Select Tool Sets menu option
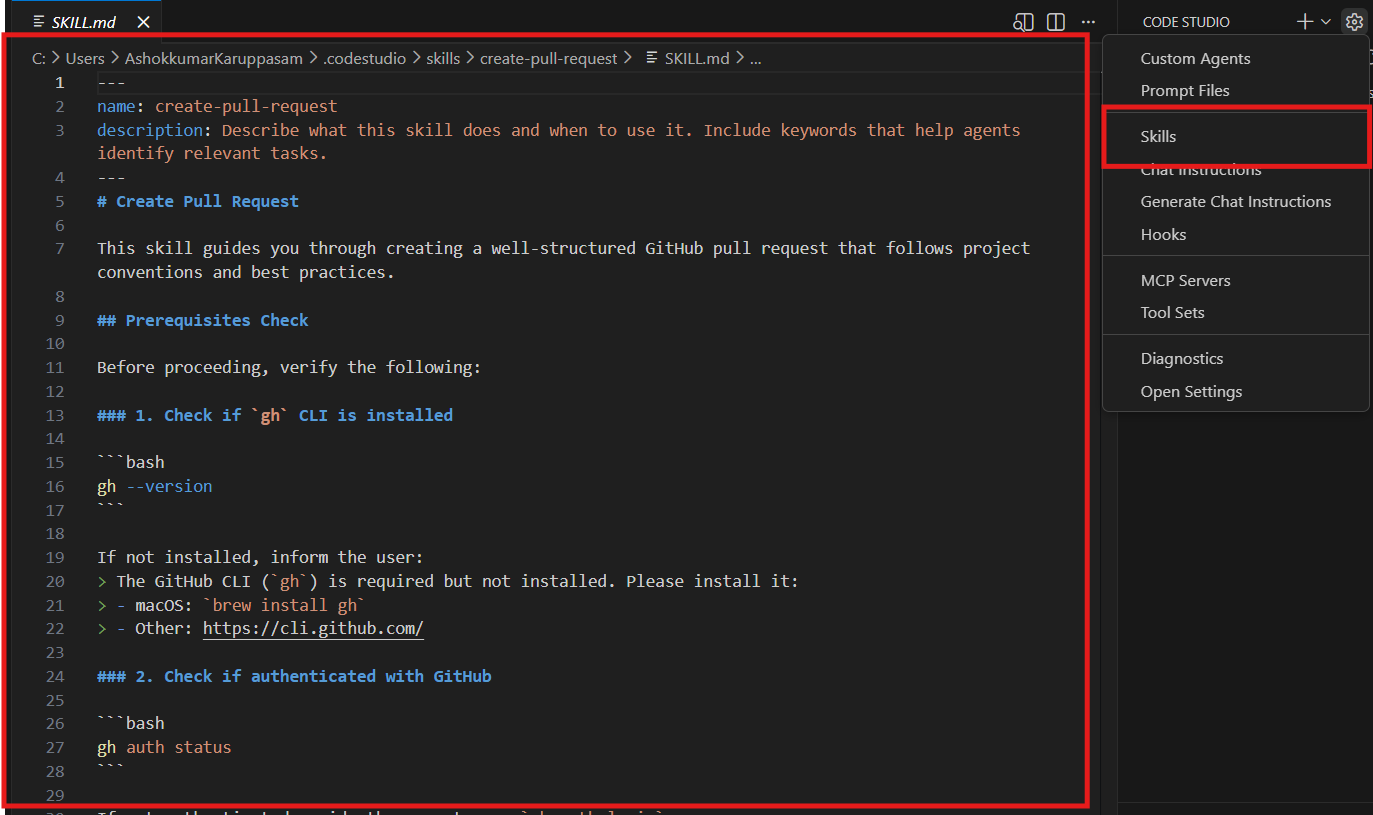The height and width of the screenshot is (815, 1373). tap(1172, 312)
